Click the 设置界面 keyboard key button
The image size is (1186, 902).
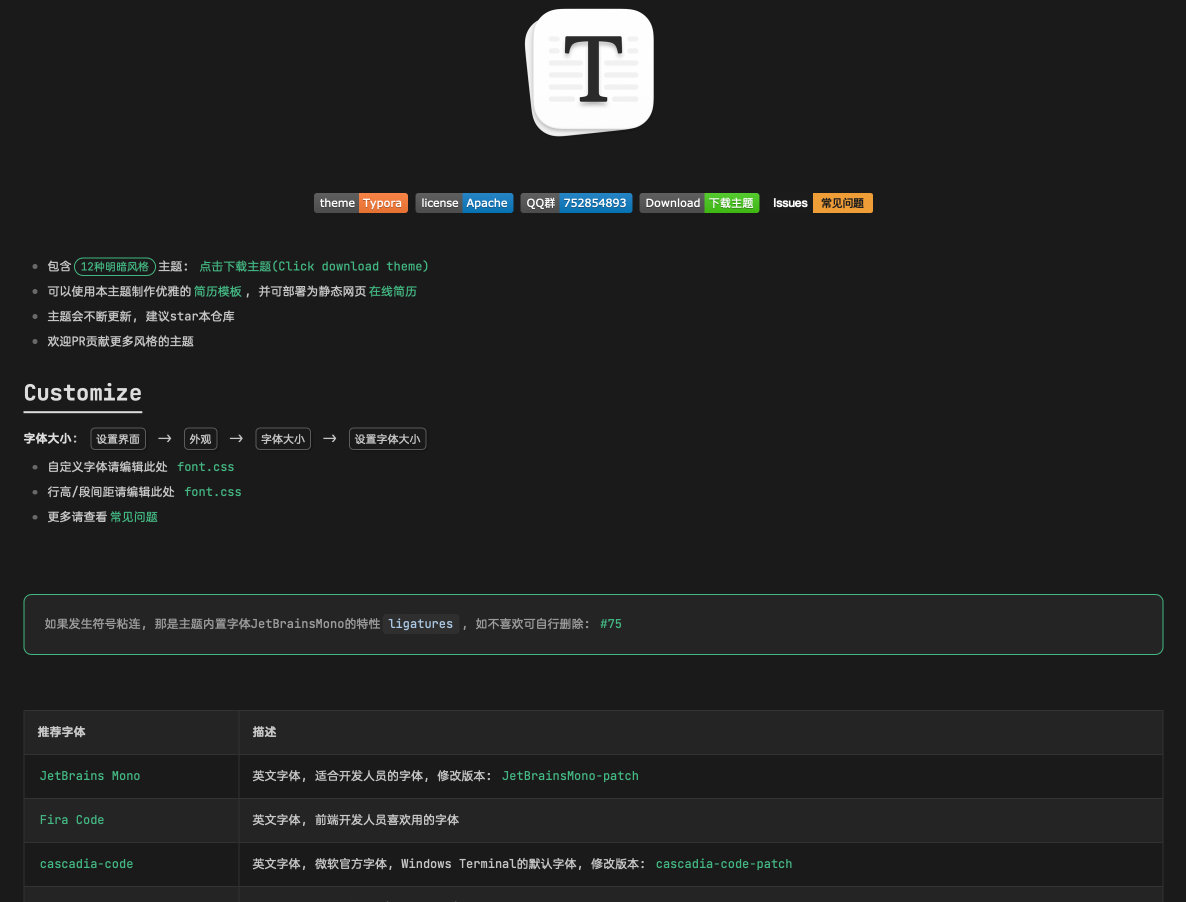117,438
